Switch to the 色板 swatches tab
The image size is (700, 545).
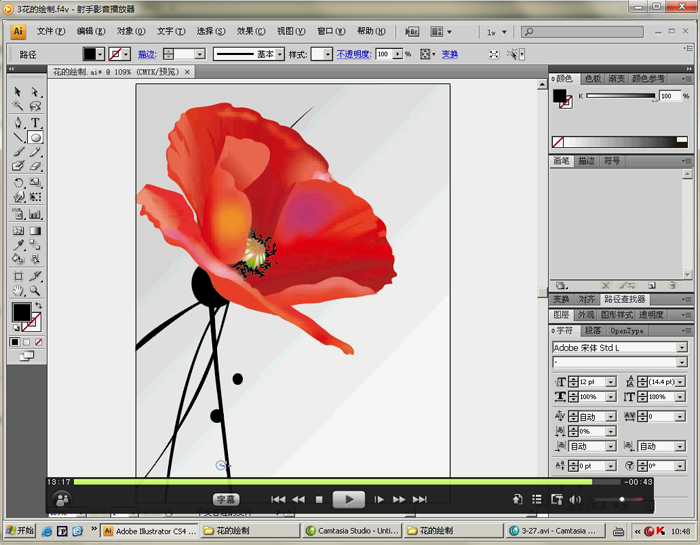593,79
